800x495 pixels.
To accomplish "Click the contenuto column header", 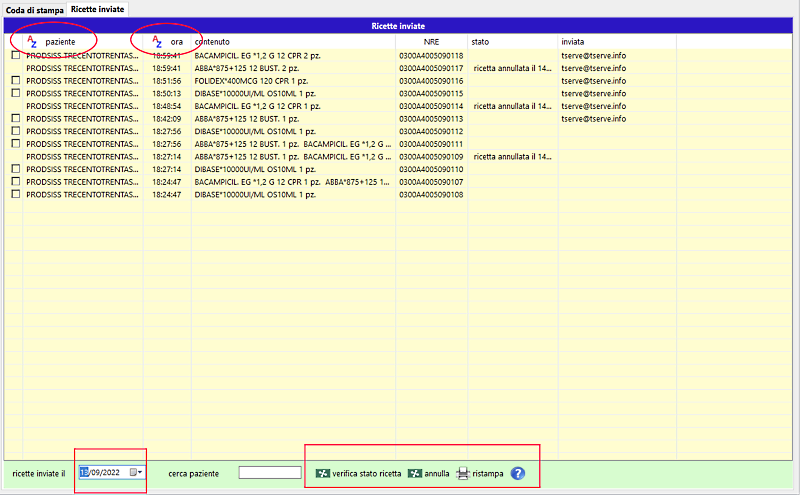I will click(x=212, y=42).
